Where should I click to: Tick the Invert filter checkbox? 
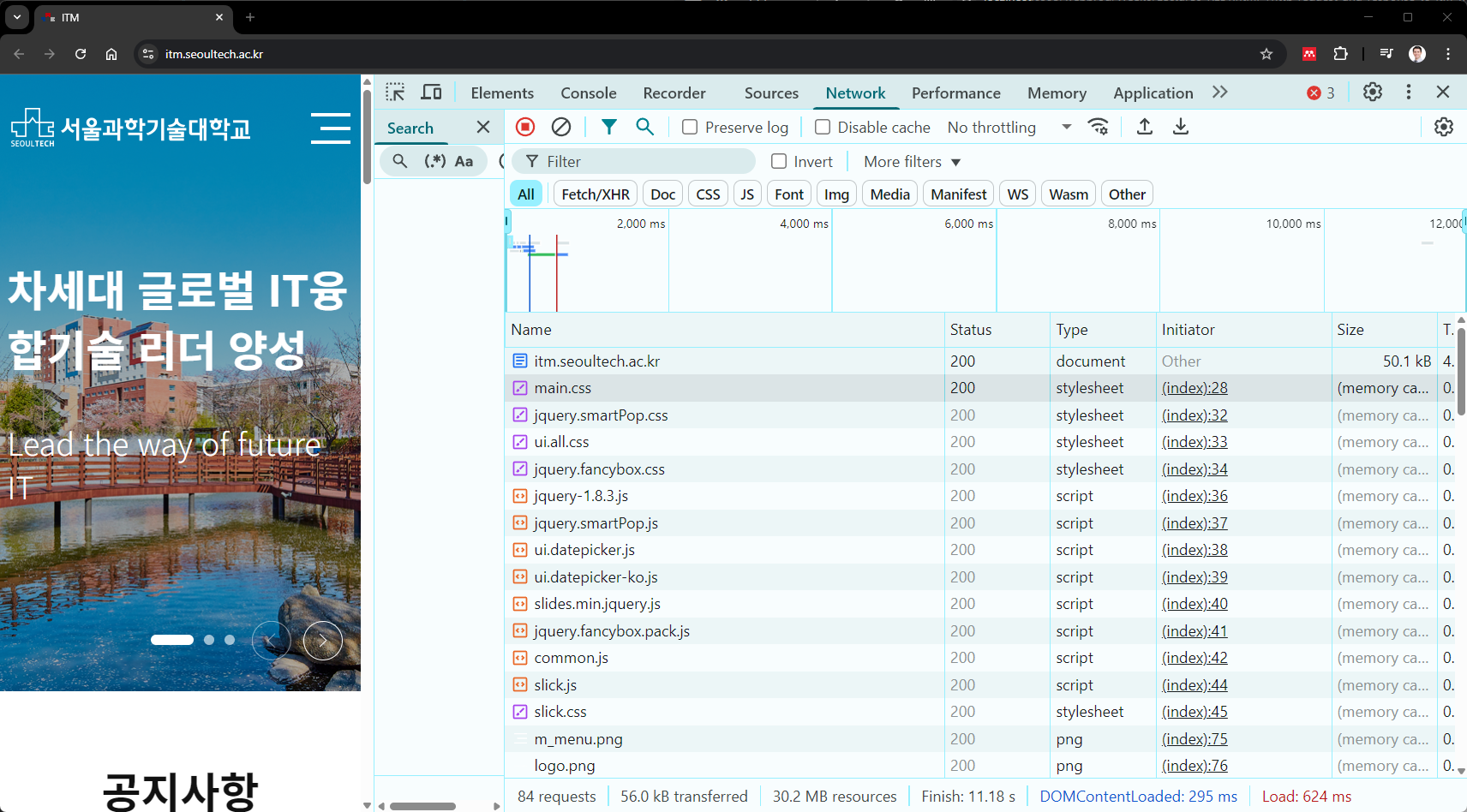779,161
